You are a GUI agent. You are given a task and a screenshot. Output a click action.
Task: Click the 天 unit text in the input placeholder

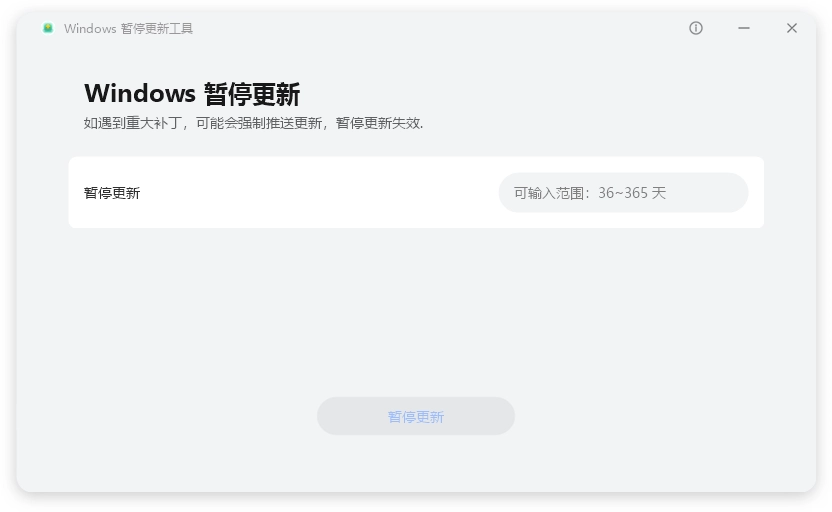pos(659,193)
